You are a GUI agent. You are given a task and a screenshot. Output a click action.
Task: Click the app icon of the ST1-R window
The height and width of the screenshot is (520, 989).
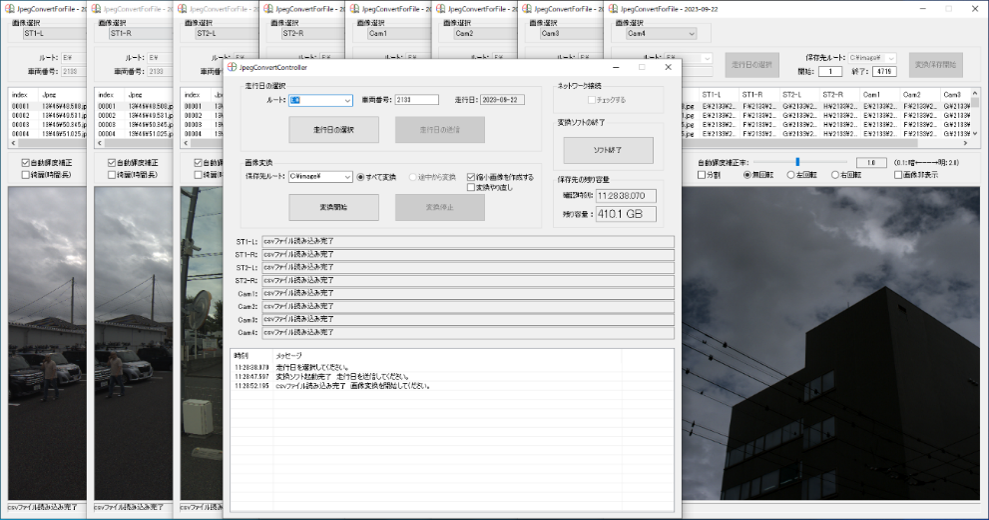point(97,9)
